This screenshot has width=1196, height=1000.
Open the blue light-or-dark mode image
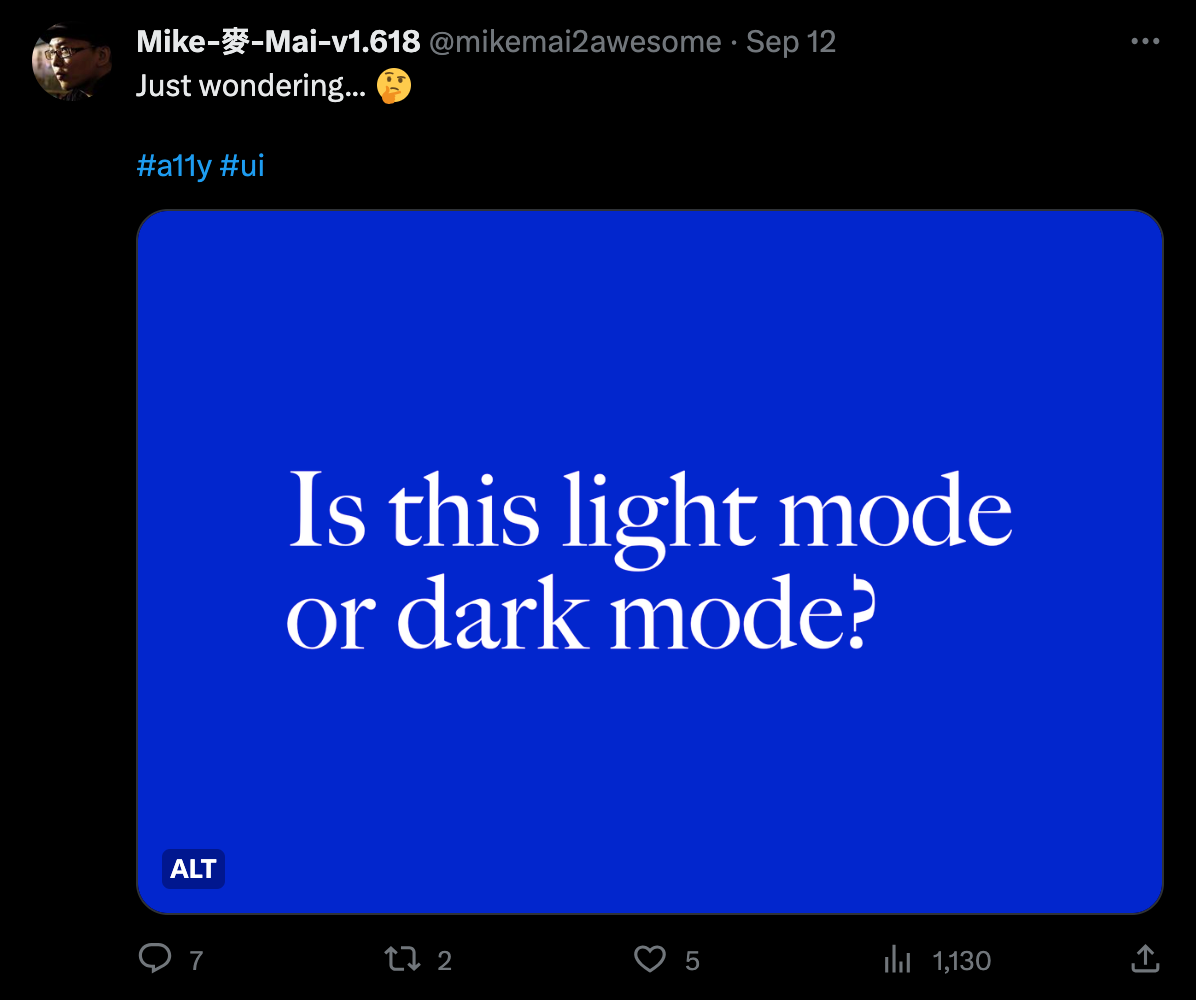pyautogui.click(x=650, y=561)
